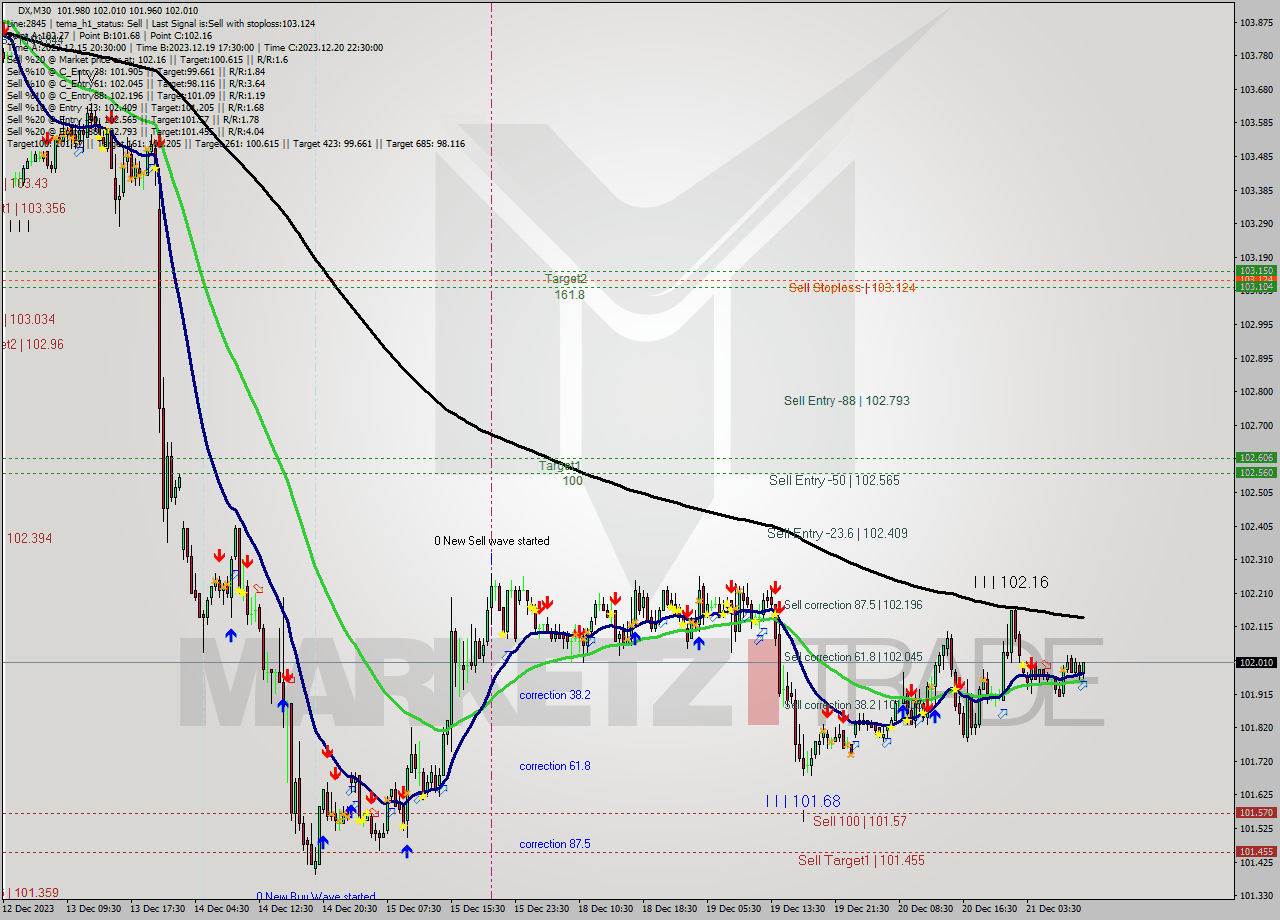Select the 'Sell Entry -23.6 | 102.409' label

point(838,534)
